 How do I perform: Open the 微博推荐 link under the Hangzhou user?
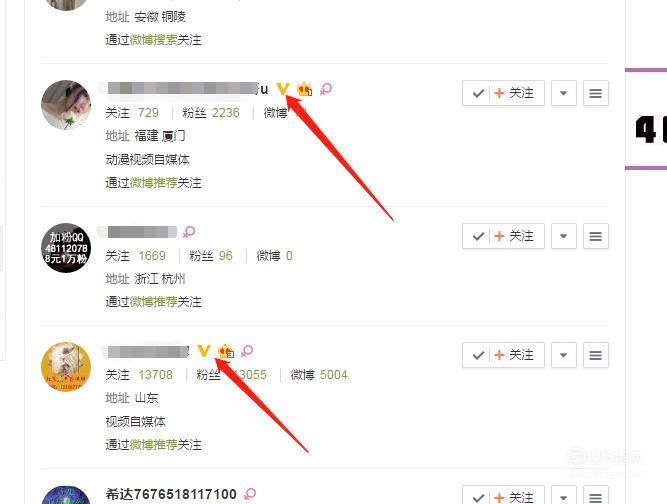(153, 302)
